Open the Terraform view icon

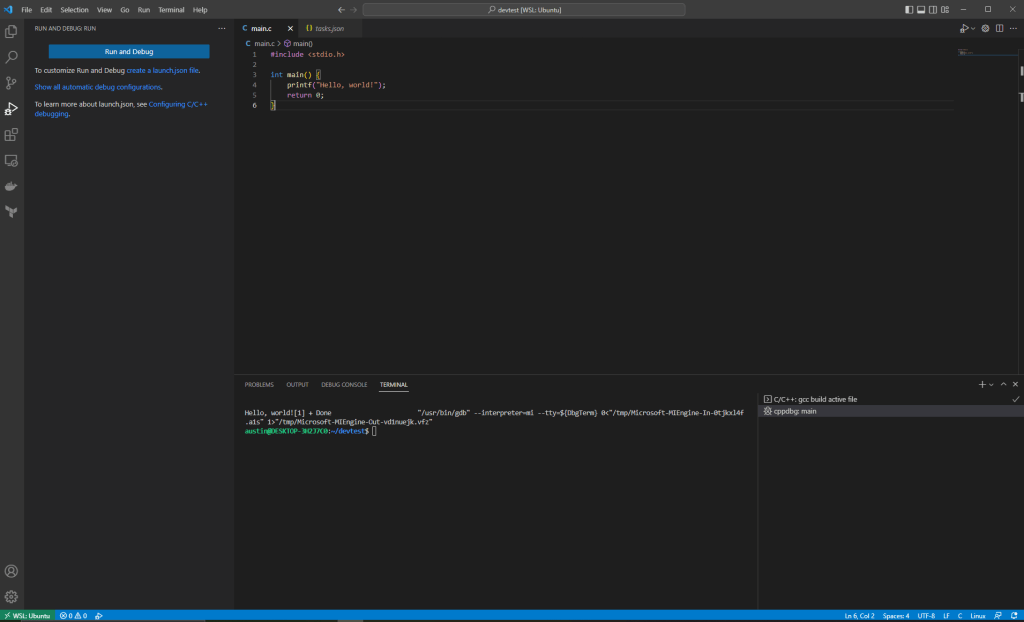pyautogui.click(x=12, y=211)
